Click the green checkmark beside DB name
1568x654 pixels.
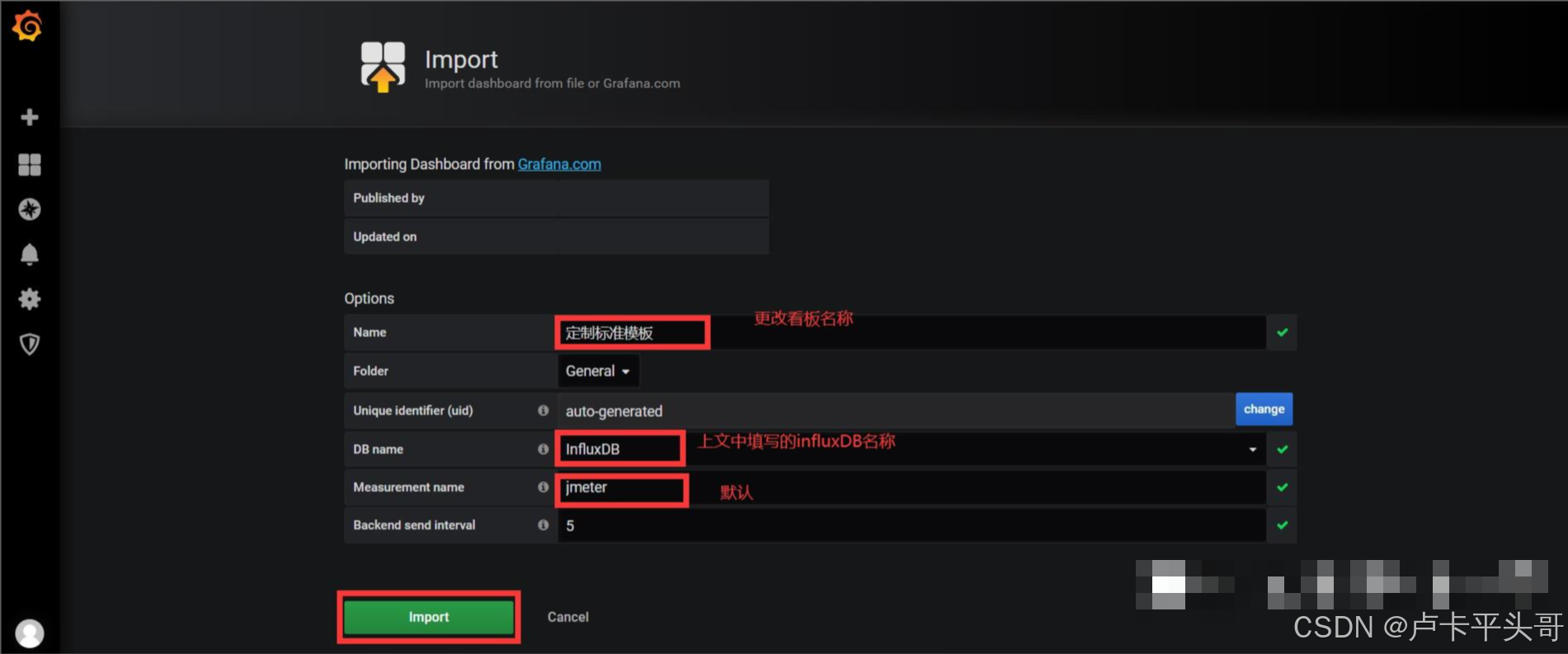1282,449
